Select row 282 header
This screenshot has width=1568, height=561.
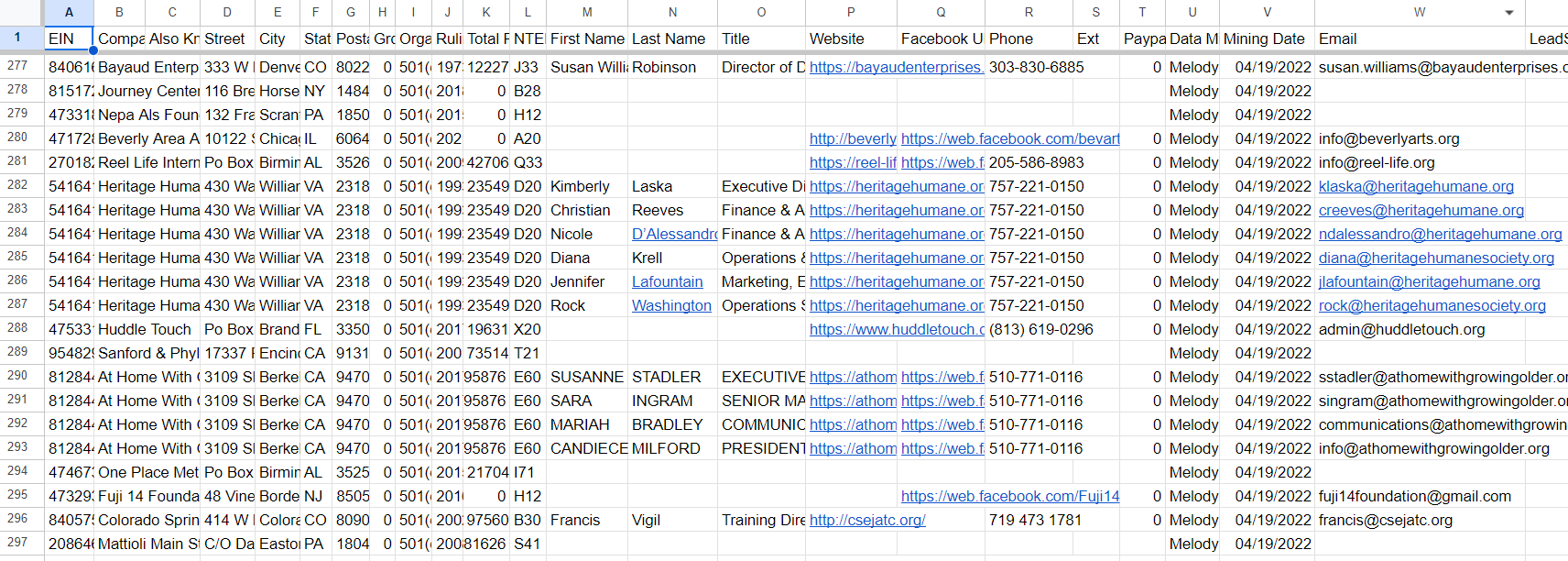point(18,185)
